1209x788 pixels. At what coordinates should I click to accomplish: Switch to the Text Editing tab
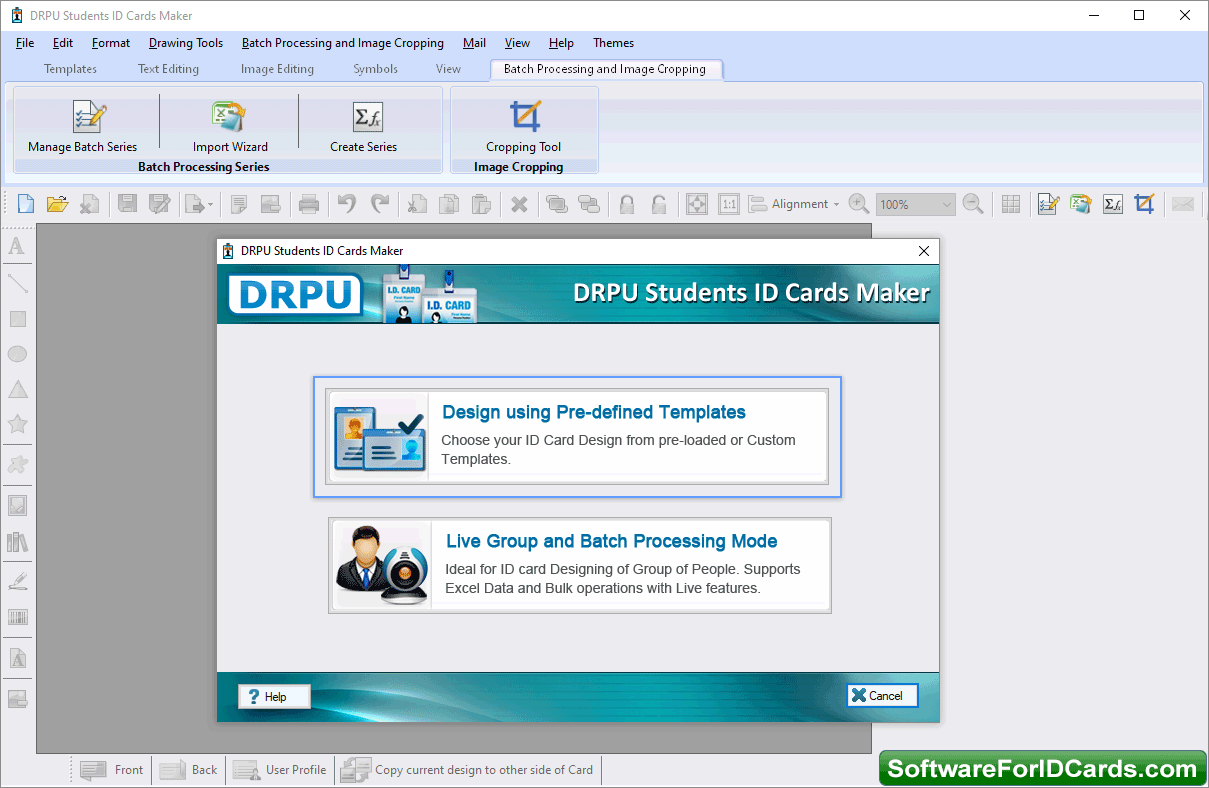(168, 69)
